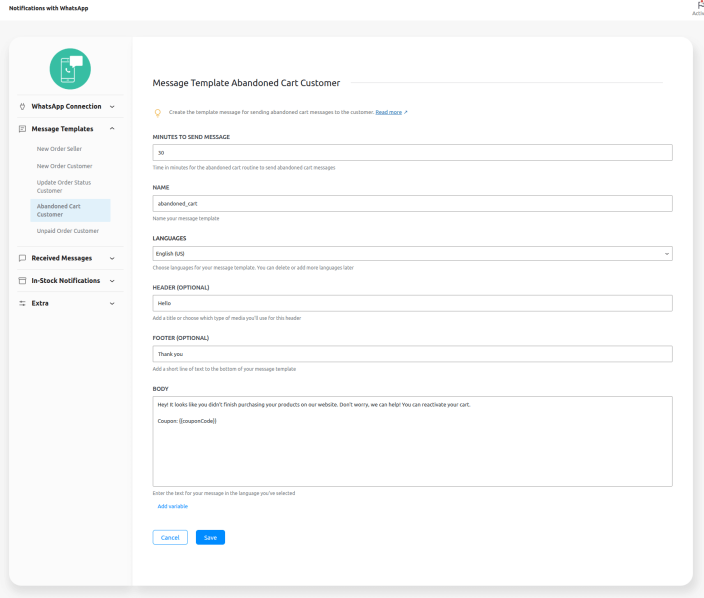Click the Add variable link
704x598 pixels.
(173, 506)
